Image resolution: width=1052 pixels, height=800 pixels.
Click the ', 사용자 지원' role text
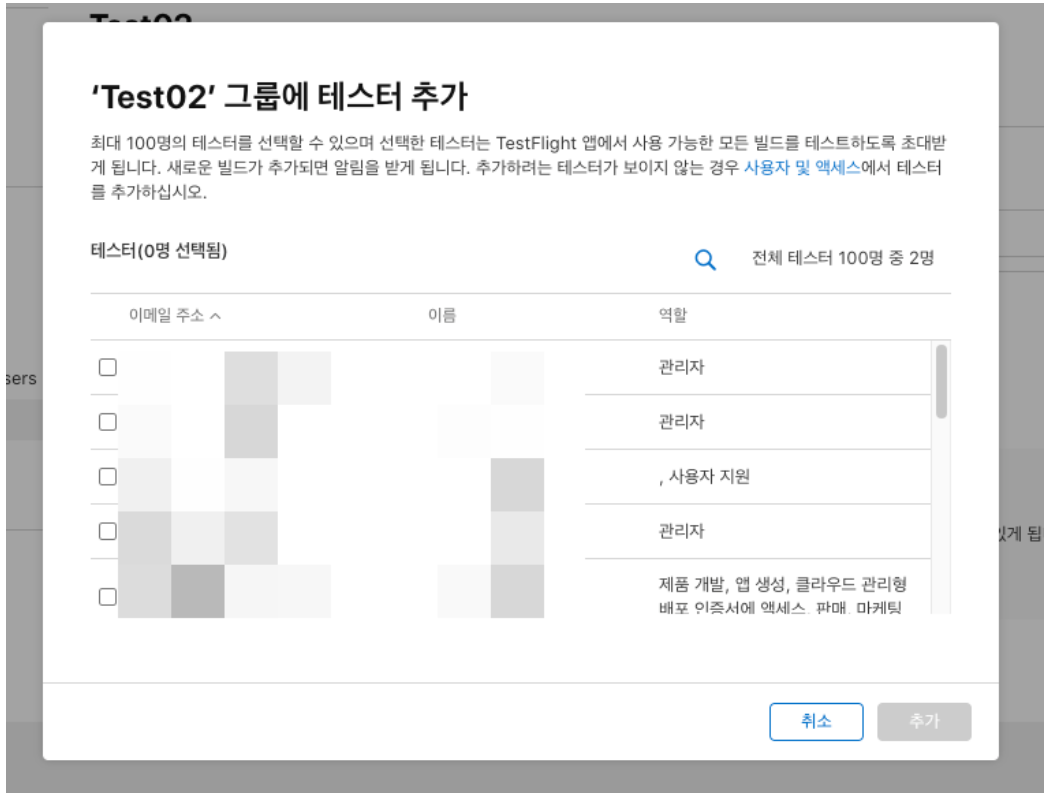pos(704,477)
